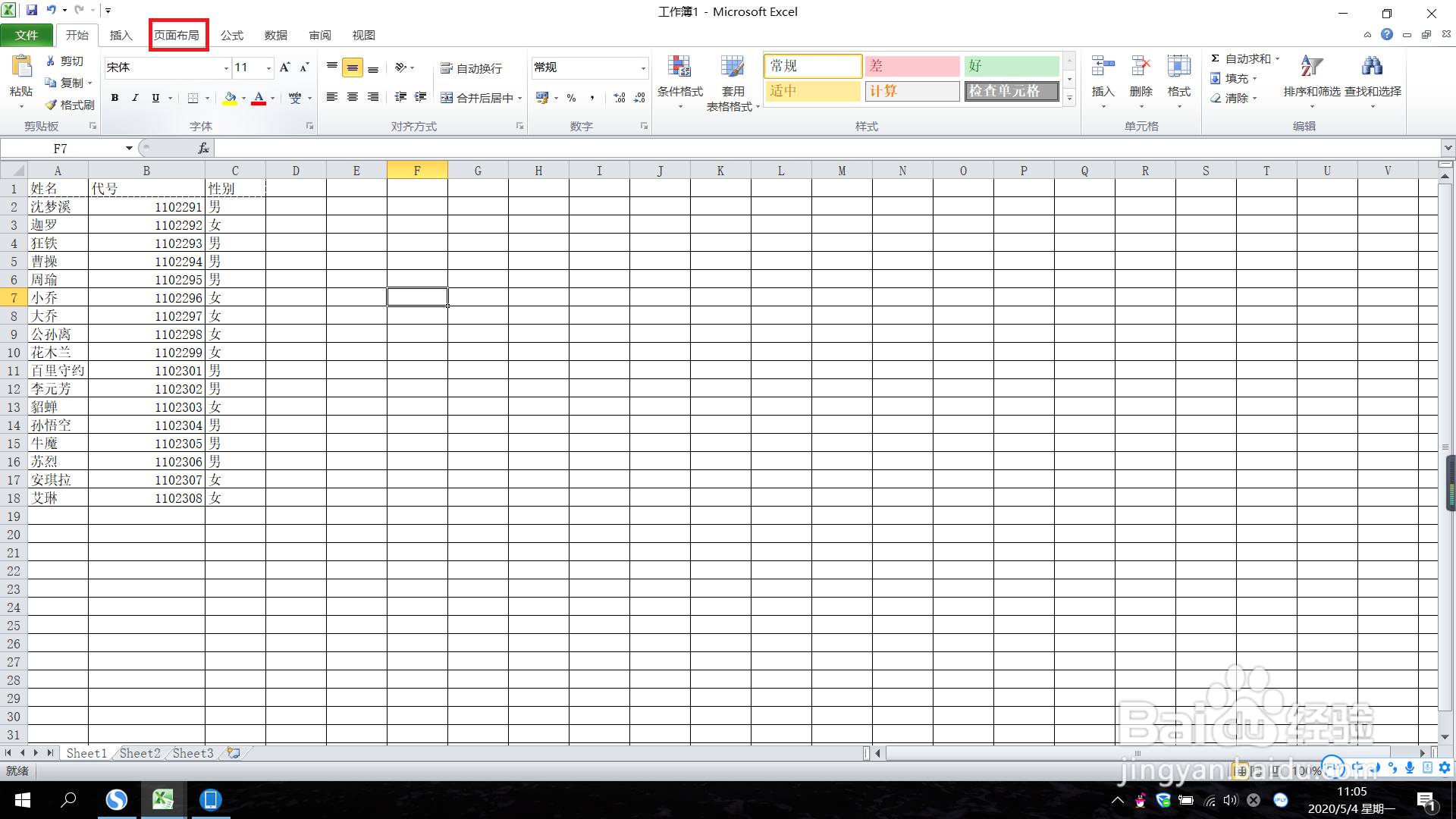1456x819 pixels.
Task: Click the AutoSum sigma icon
Action: (x=1215, y=58)
